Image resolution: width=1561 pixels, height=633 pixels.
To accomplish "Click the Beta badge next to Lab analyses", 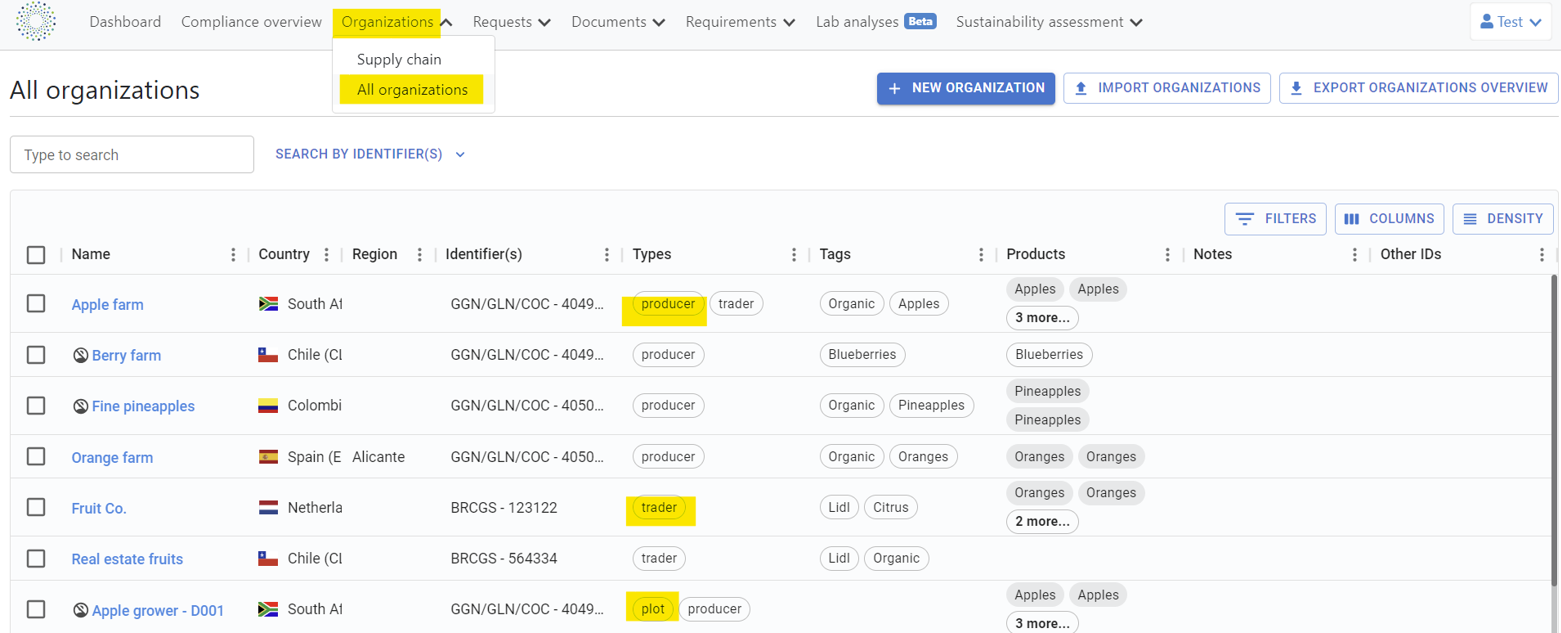I will point(920,21).
